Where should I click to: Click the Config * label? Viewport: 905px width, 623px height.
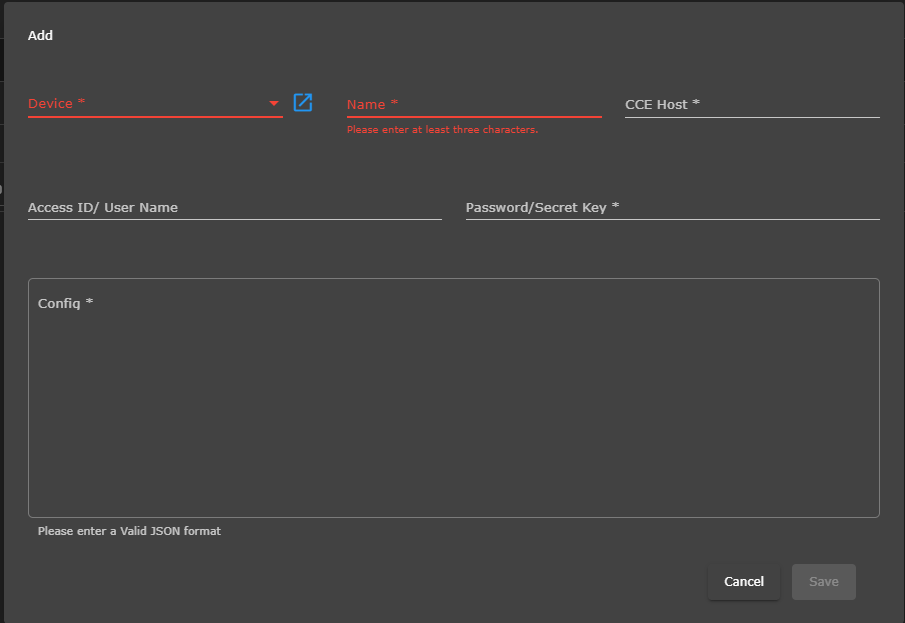click(x=65, y=303)
